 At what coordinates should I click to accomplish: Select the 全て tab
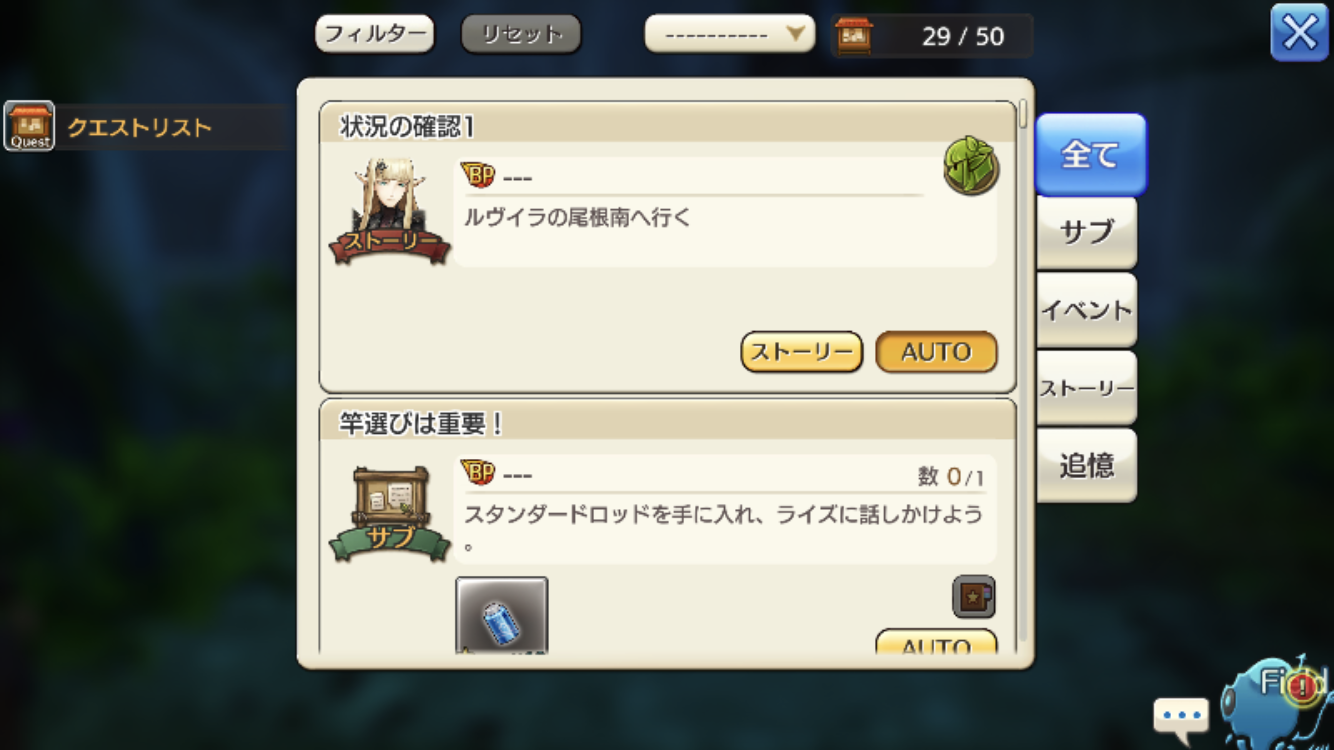1090,154
